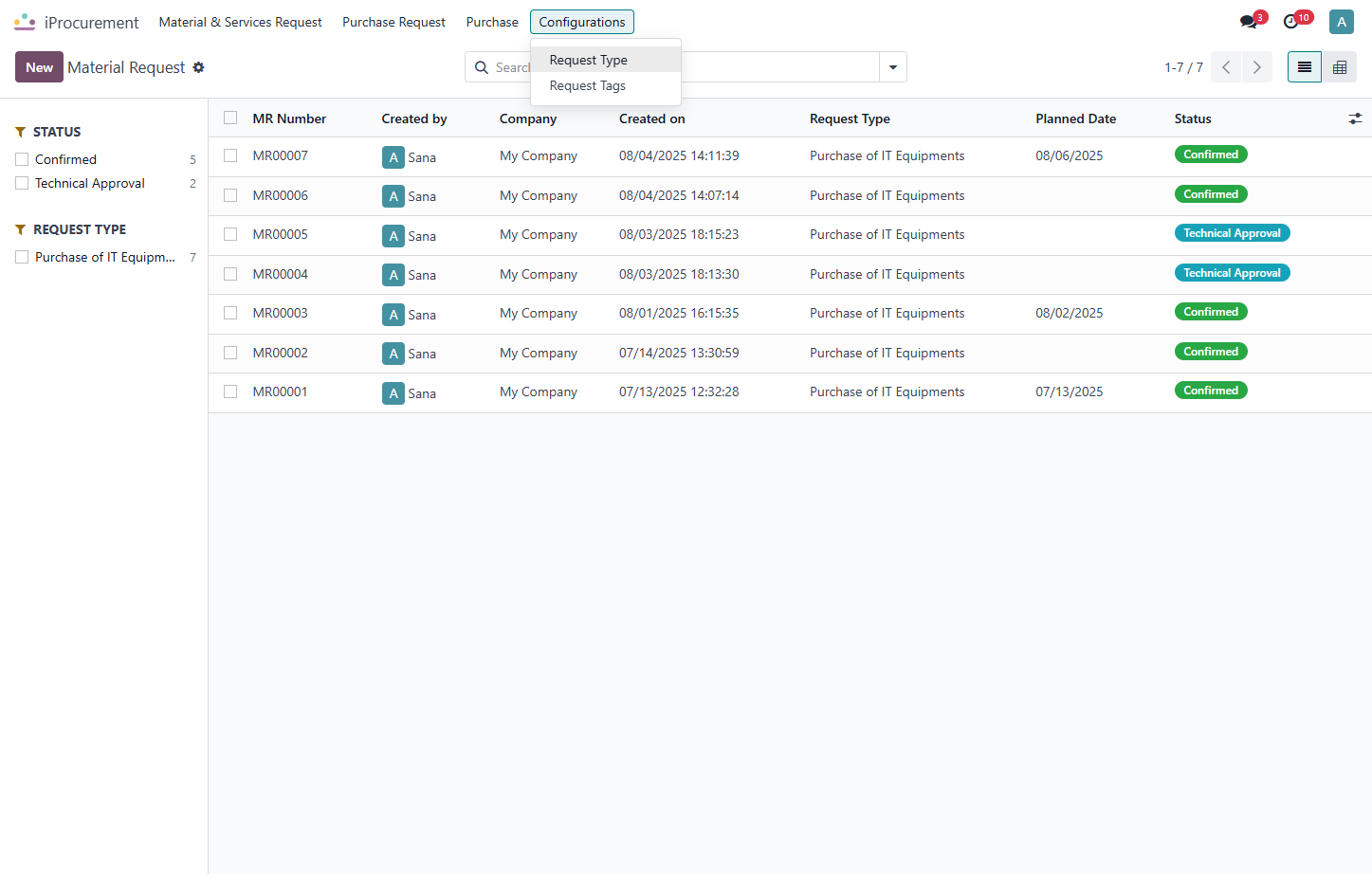
Task: Click the Material Request breadcrumb title
Action: (126, 67)
